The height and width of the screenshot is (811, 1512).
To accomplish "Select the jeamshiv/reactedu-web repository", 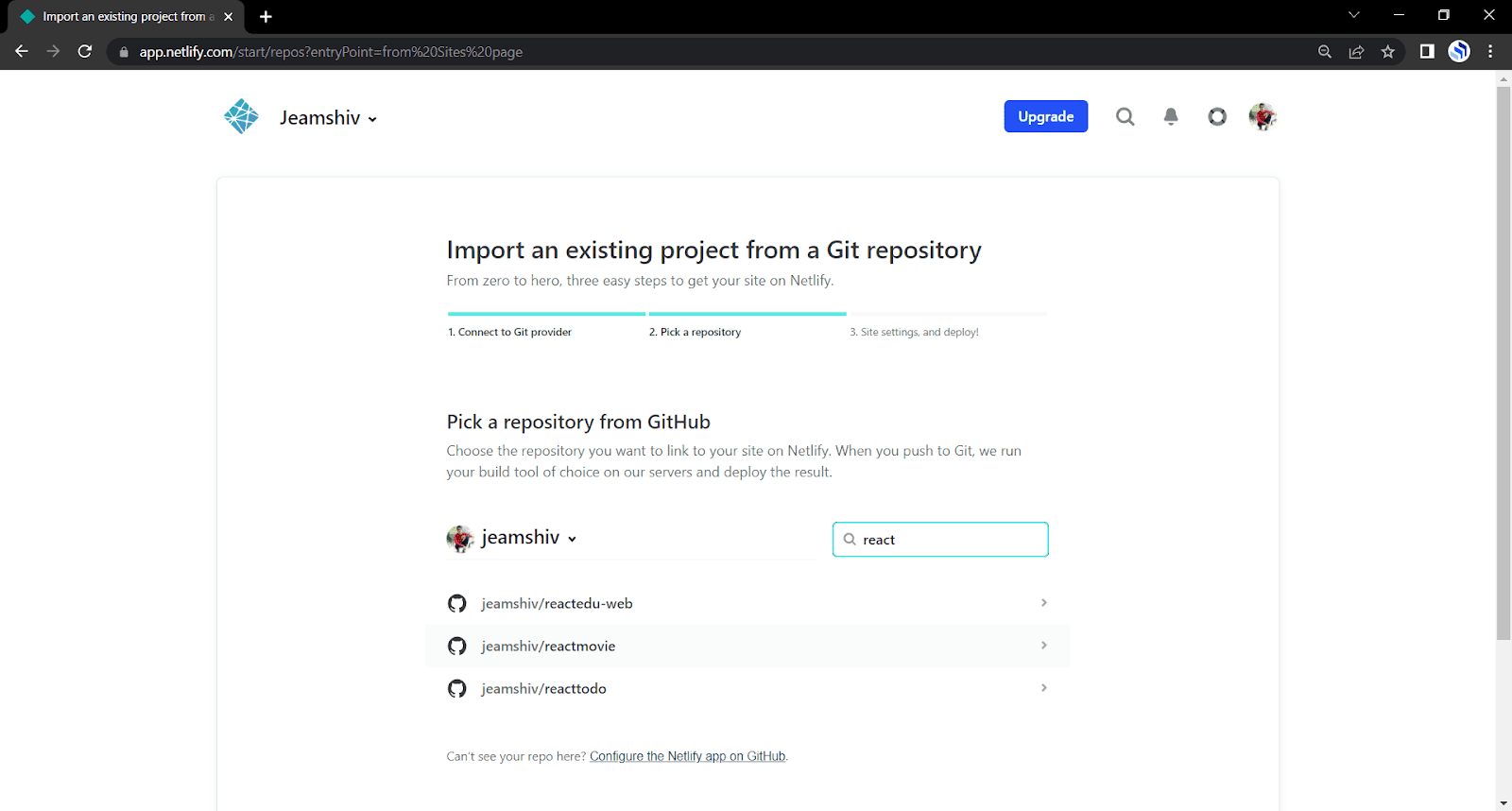I will coord(747,603).
